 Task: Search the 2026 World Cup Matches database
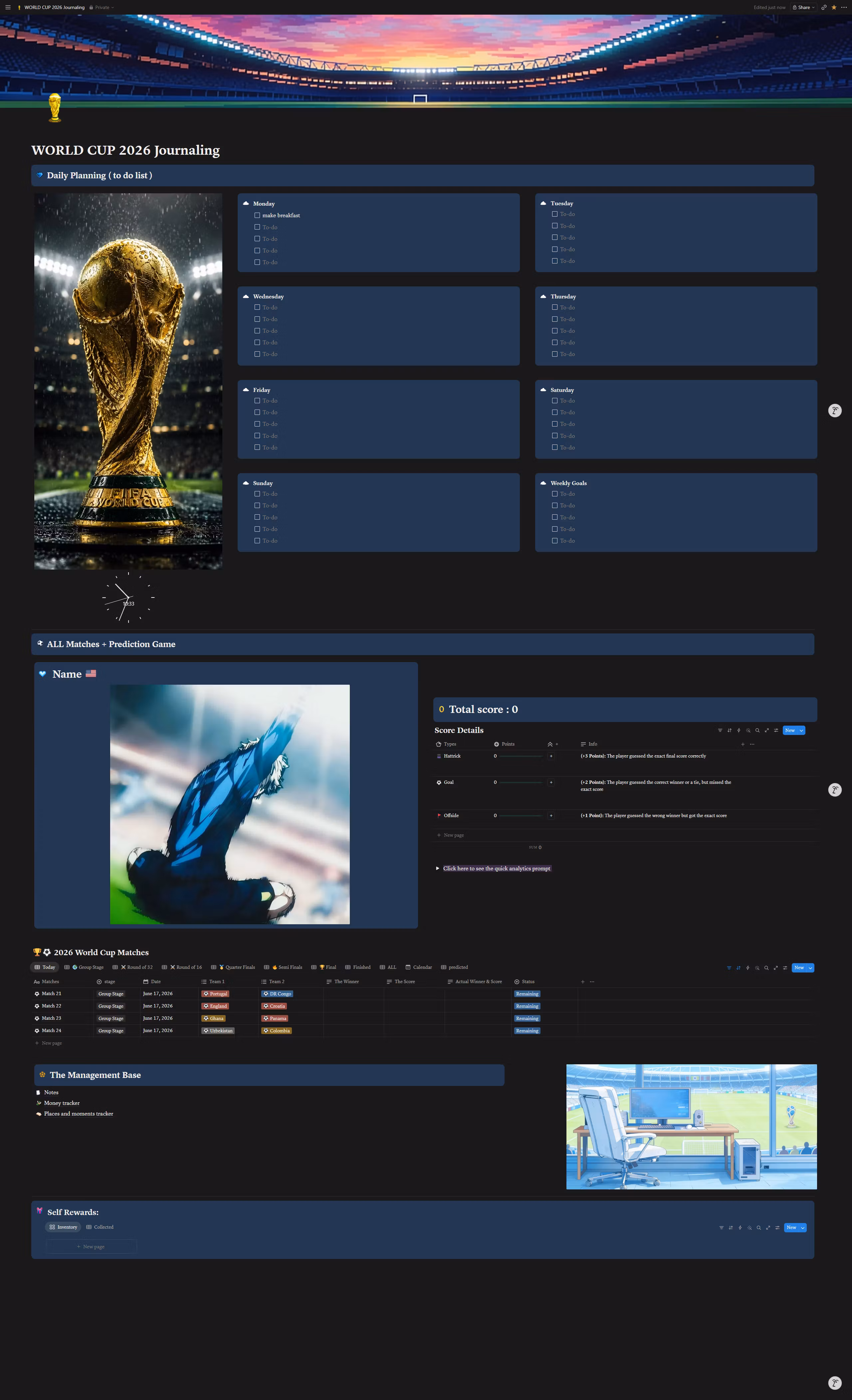click(766, 967)
